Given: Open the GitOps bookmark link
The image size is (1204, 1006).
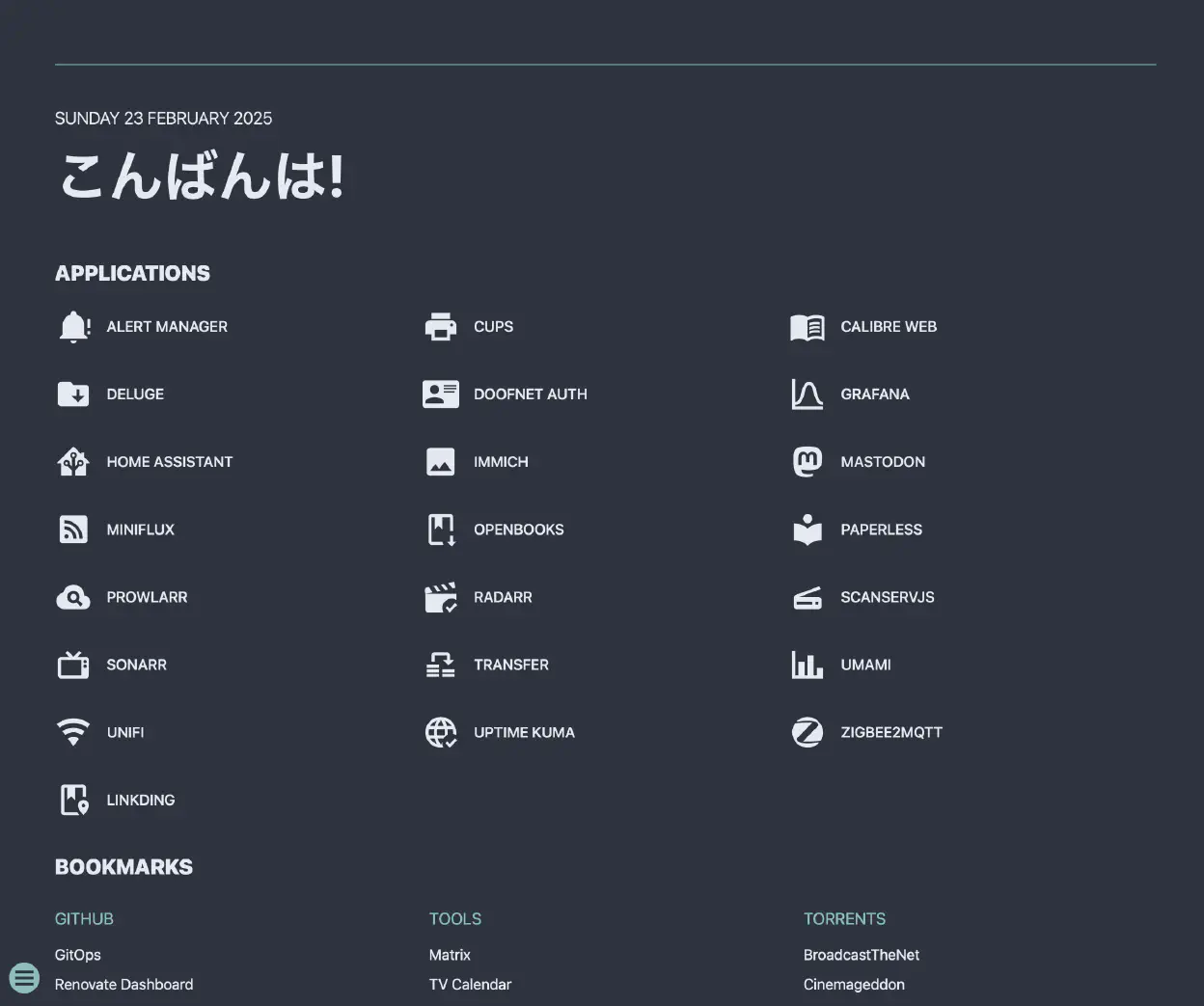Looking at the screenshot, I should click(x=78, y=955).
